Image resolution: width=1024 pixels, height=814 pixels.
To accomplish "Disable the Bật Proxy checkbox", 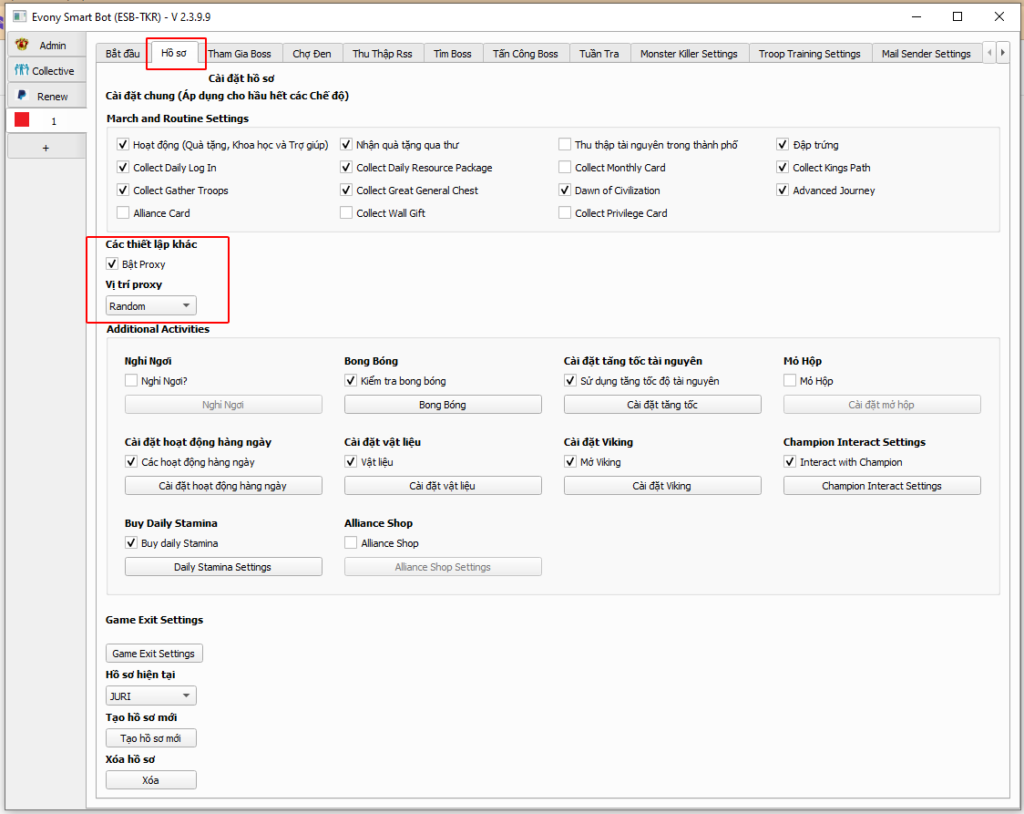I will 112,264.
